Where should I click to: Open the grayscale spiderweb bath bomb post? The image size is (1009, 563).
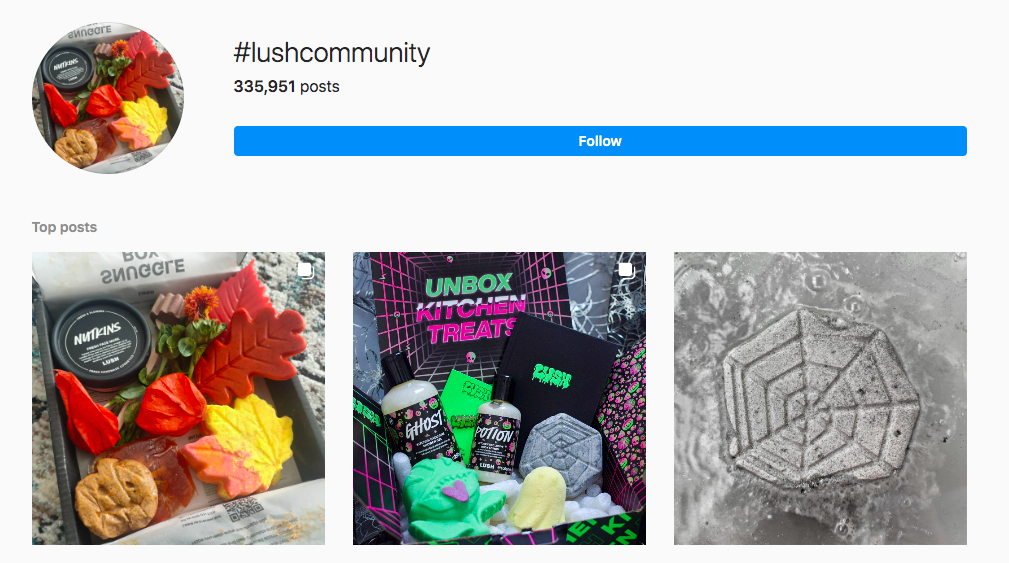coord(820,398)
